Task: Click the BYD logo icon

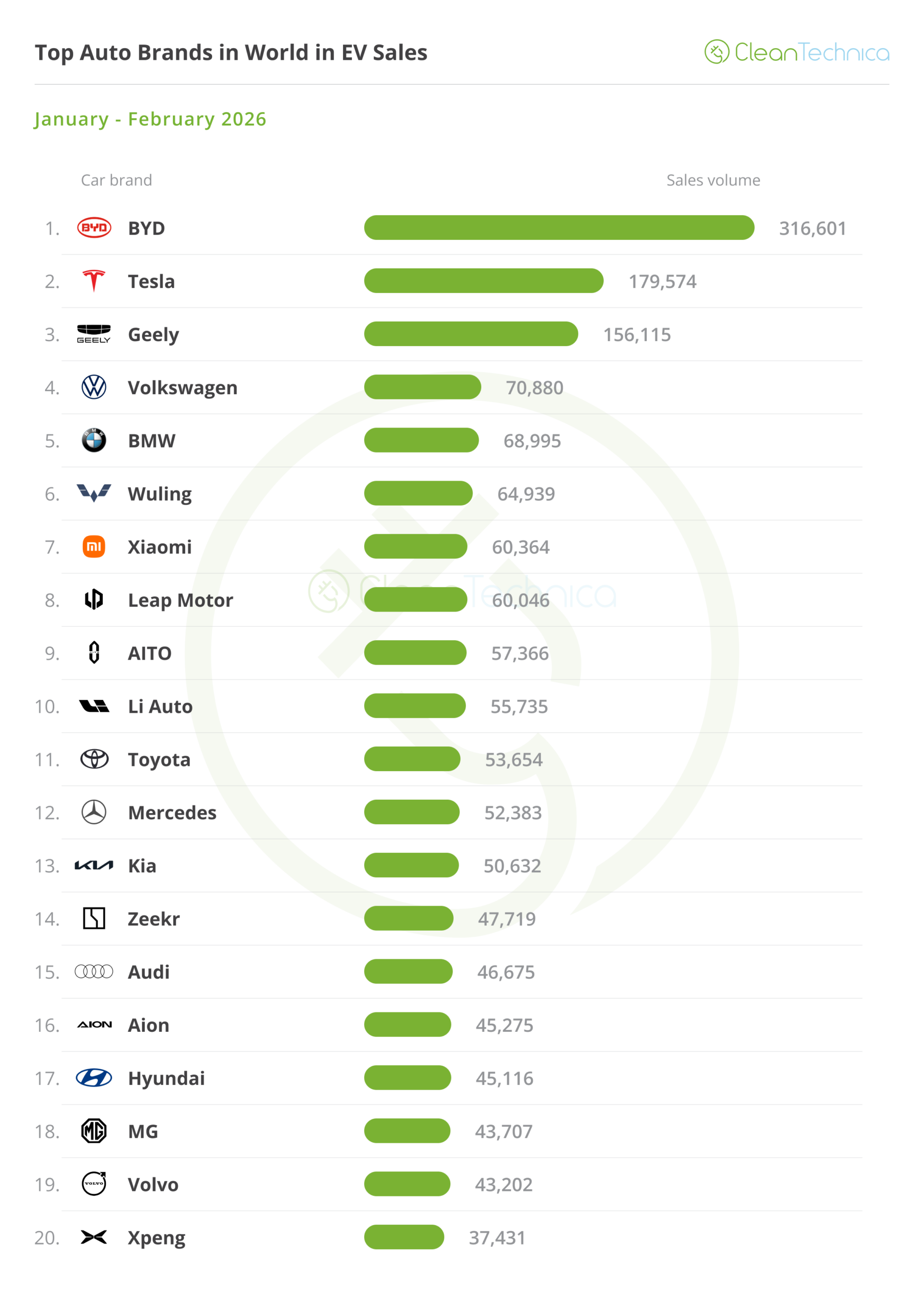Action: pyautogui.click(x=94, y=228)
